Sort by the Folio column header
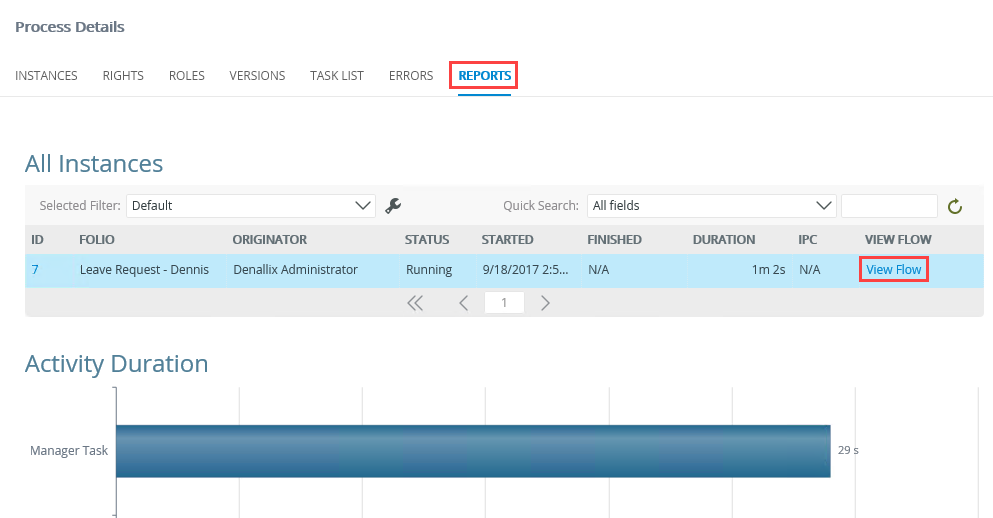This screenshot has width=993, height=518. click(97, 239)
